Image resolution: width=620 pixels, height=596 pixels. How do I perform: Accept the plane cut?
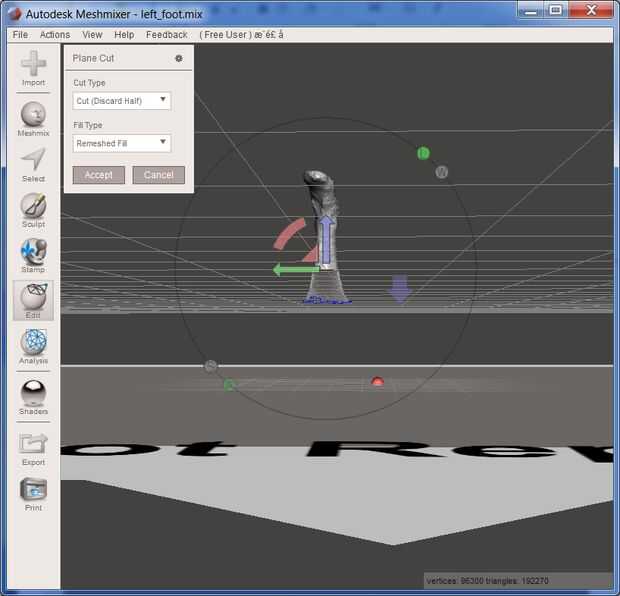point(99,175)
